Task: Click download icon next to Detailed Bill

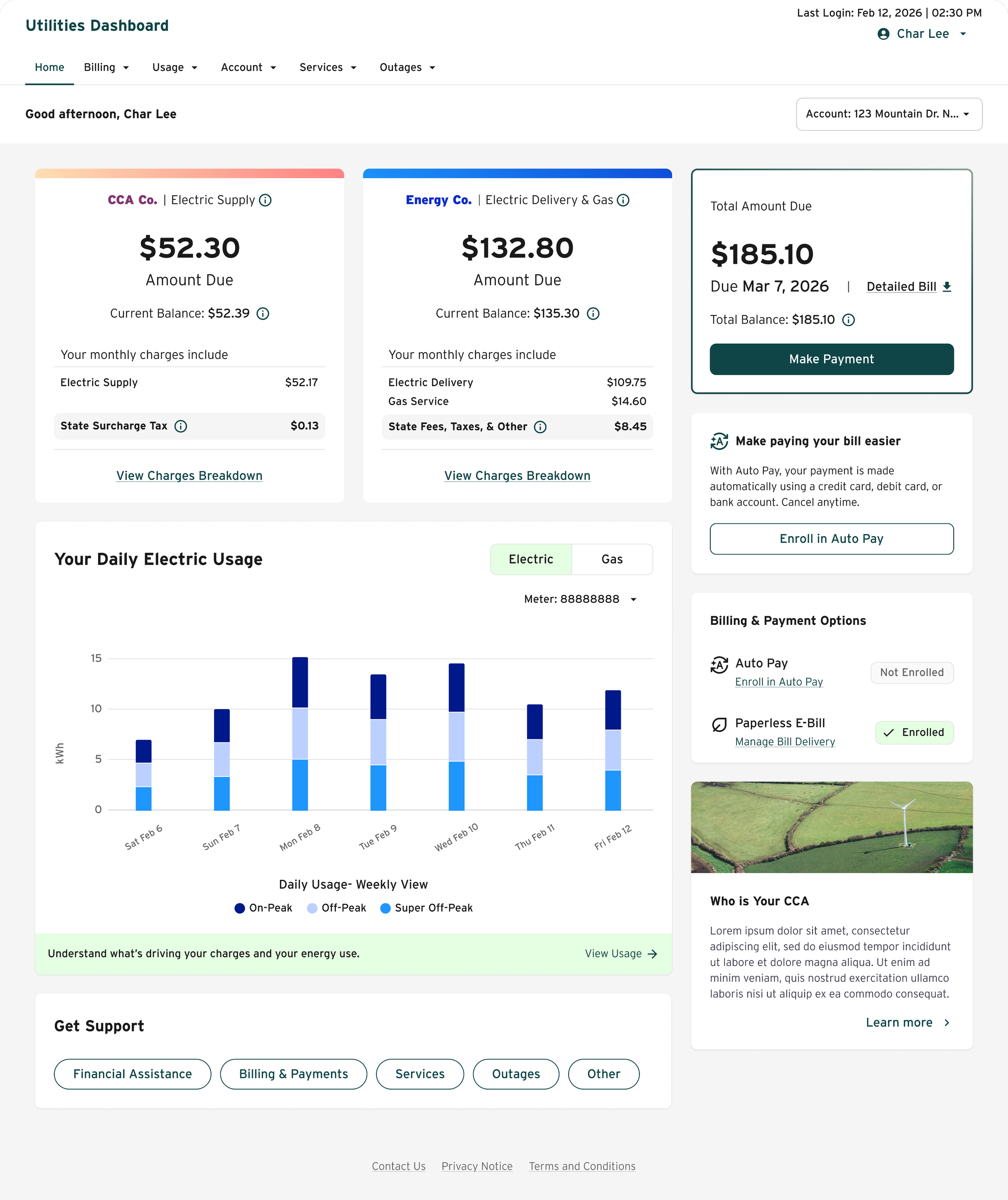Action: pyautogui.click(x=947, y=286)
